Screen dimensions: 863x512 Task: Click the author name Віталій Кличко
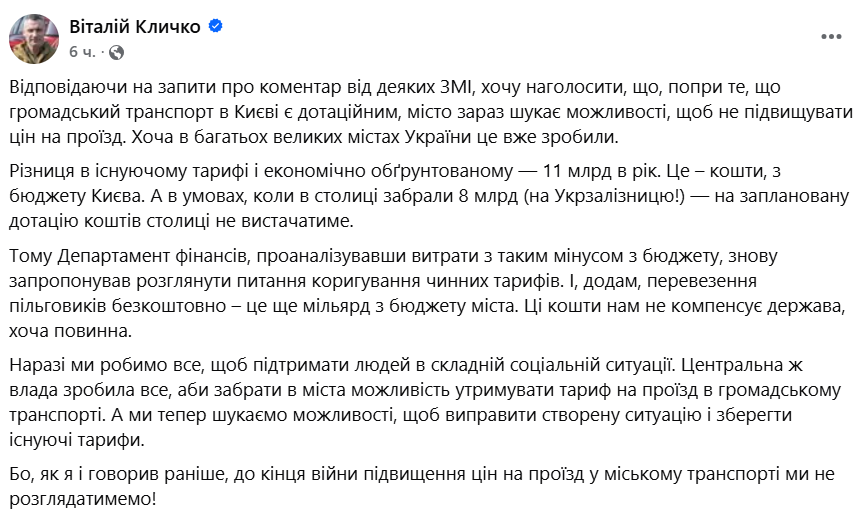[134, 27]
